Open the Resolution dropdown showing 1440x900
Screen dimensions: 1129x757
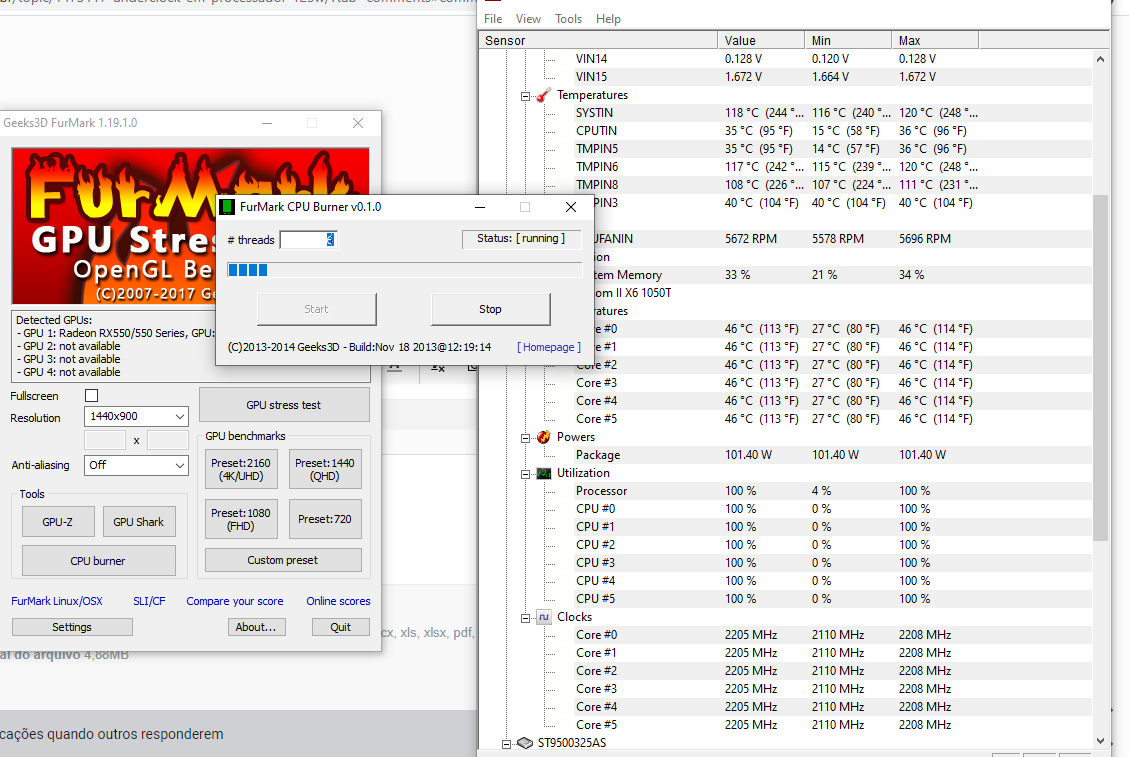(136, 416)
